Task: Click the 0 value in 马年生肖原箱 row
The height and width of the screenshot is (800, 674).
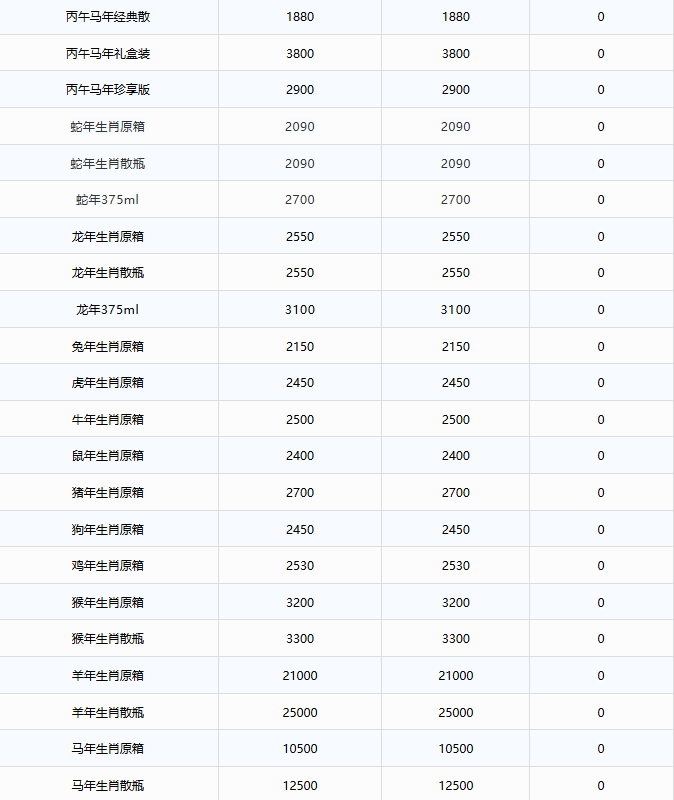Action: pyautogui.click(x=601, y=748)
